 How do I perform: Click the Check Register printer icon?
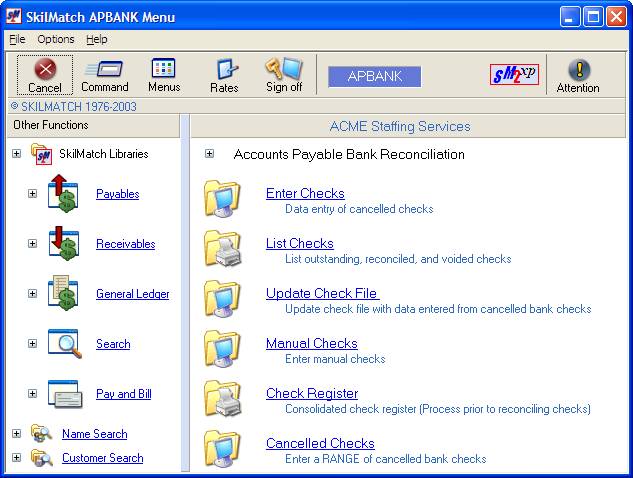[x=222, y=399]
